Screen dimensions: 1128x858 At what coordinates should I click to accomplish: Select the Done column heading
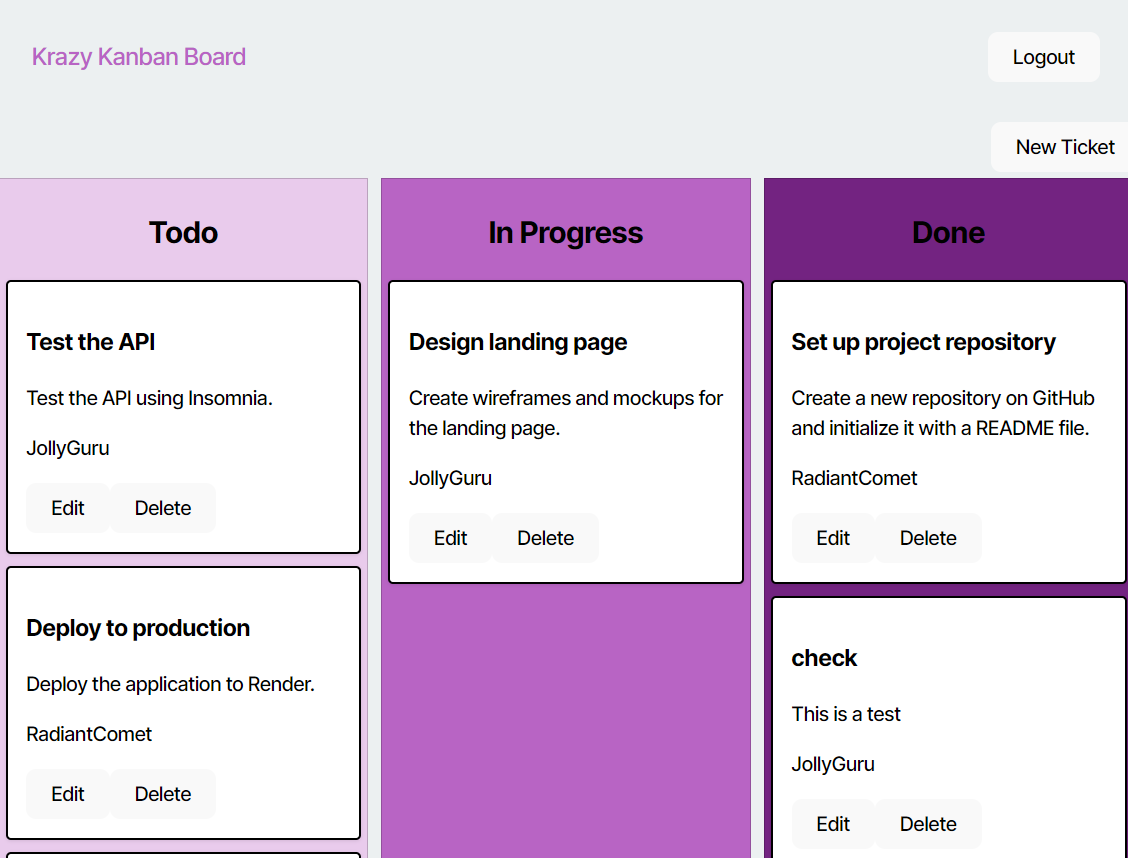click(x=948, y=233)
